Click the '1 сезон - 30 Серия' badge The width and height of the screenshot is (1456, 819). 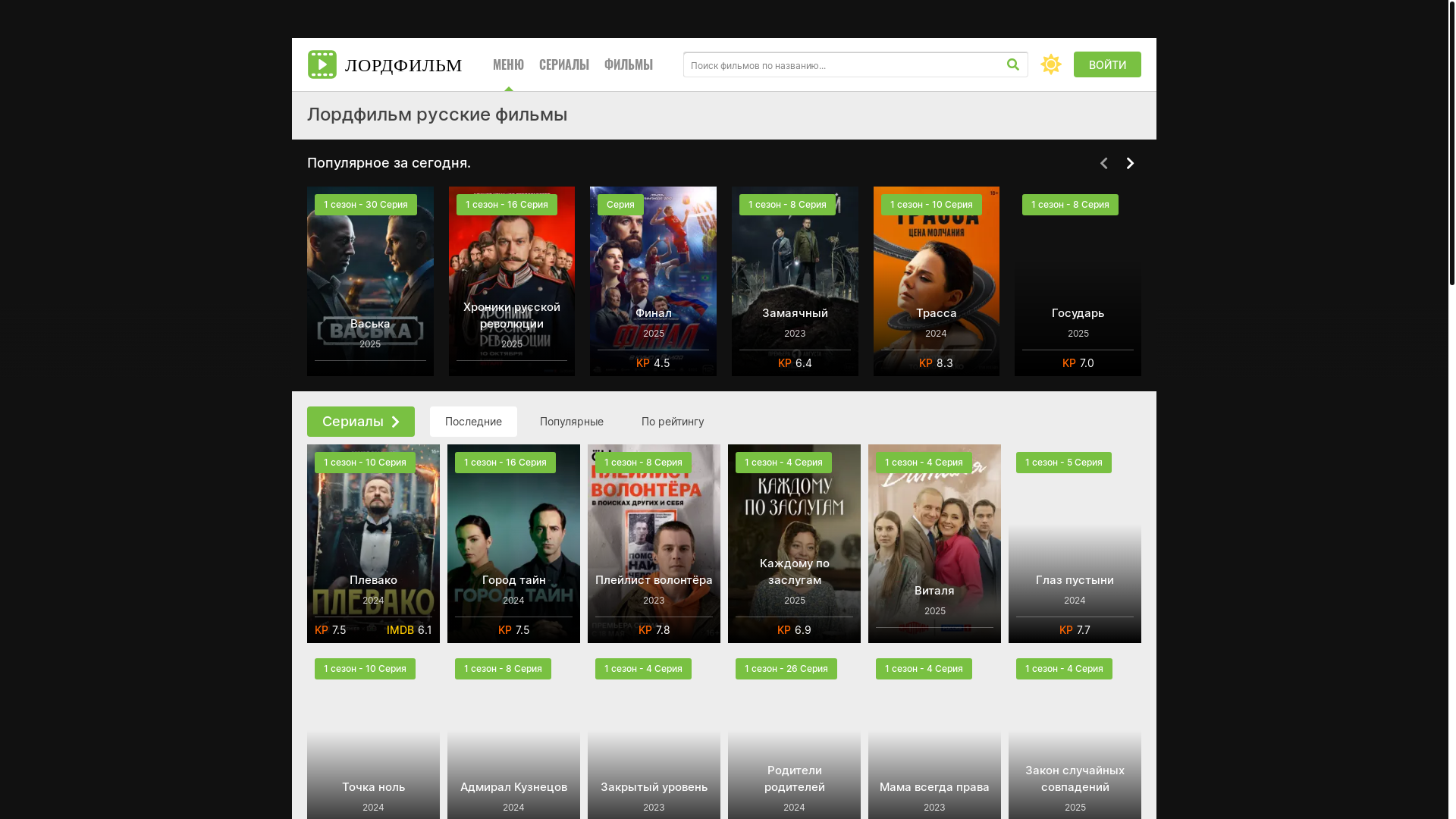click(366, 205)
